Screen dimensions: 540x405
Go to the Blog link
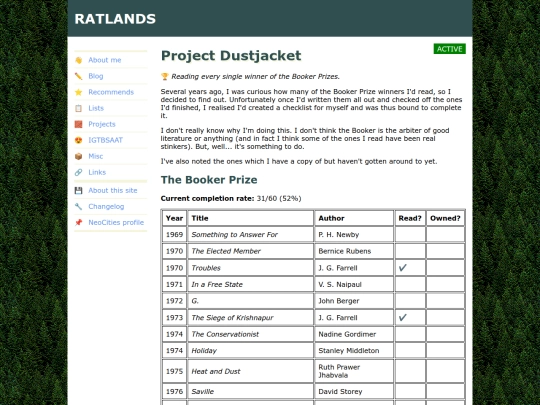pyautogui.click(x=96, y=76)
